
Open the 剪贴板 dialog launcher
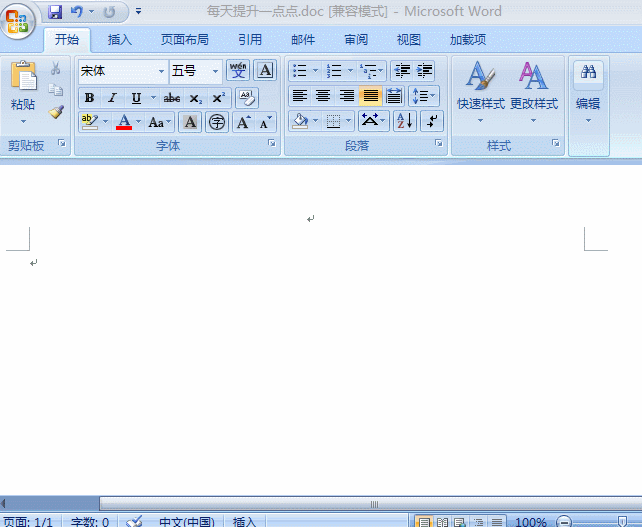point(62,143)
